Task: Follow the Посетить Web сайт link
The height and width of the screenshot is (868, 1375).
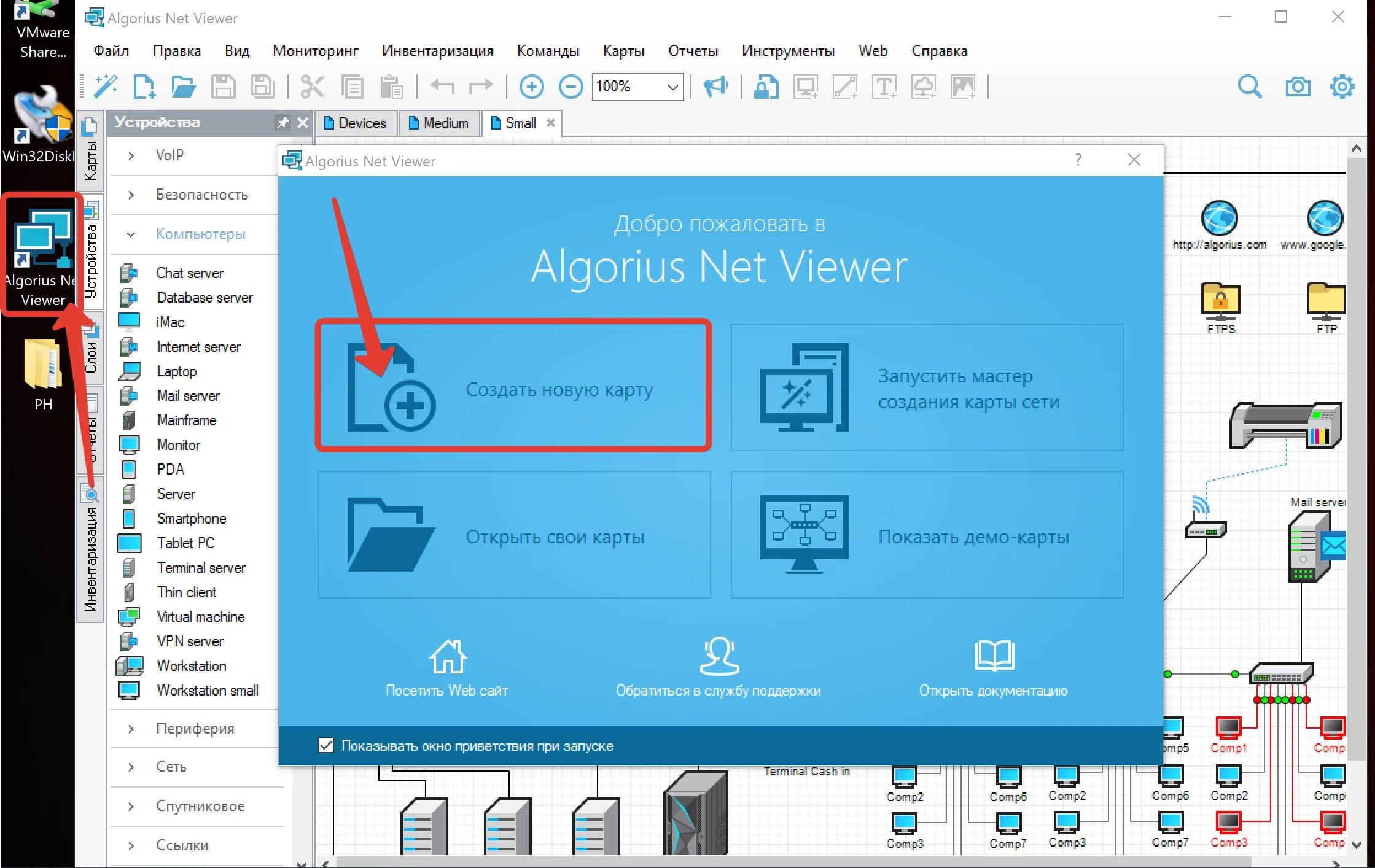Action: click(447, 668)
